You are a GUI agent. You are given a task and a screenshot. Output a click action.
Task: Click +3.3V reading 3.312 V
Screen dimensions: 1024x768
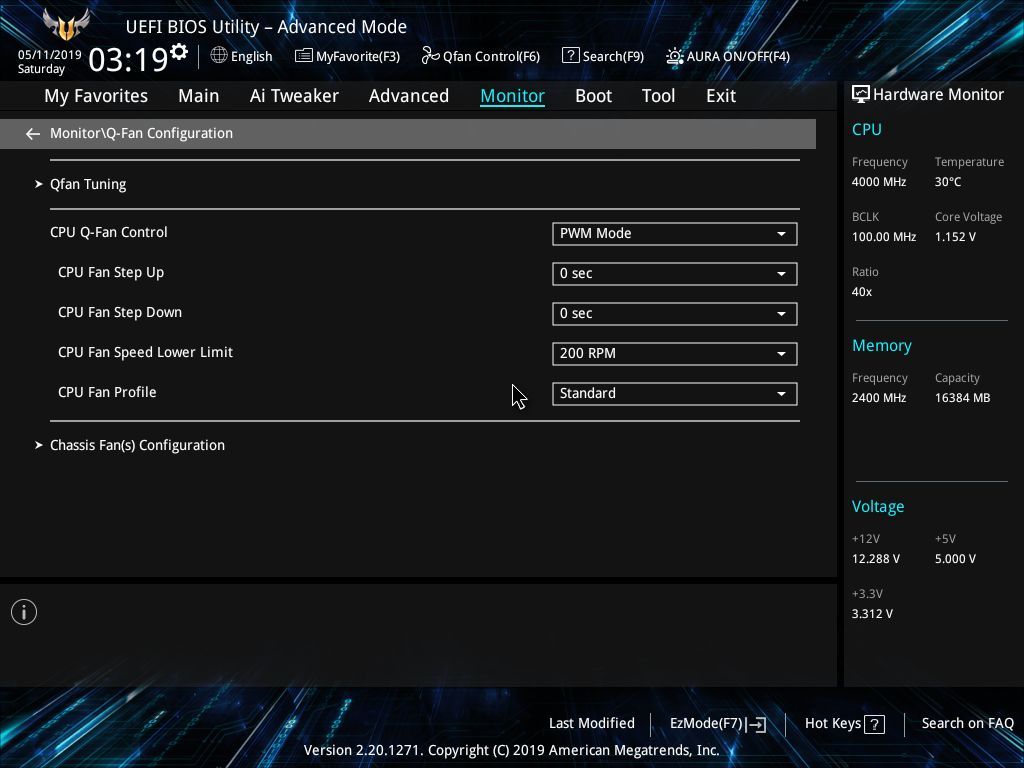872,614
